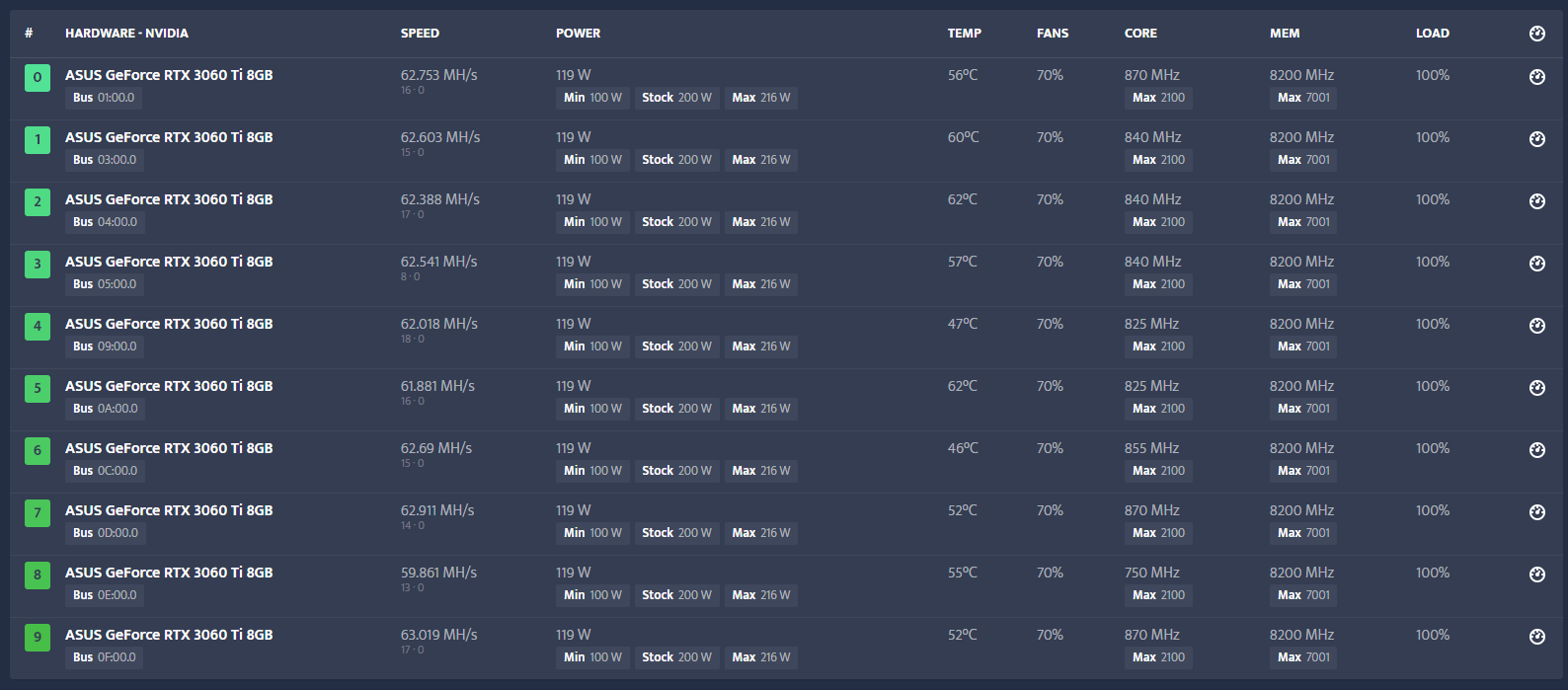The height and width of the screenshot is (690, 1568).
Task: Click the 46°C temperature of GPU 6
Action: pyautogui.click(x=963, y=448)
